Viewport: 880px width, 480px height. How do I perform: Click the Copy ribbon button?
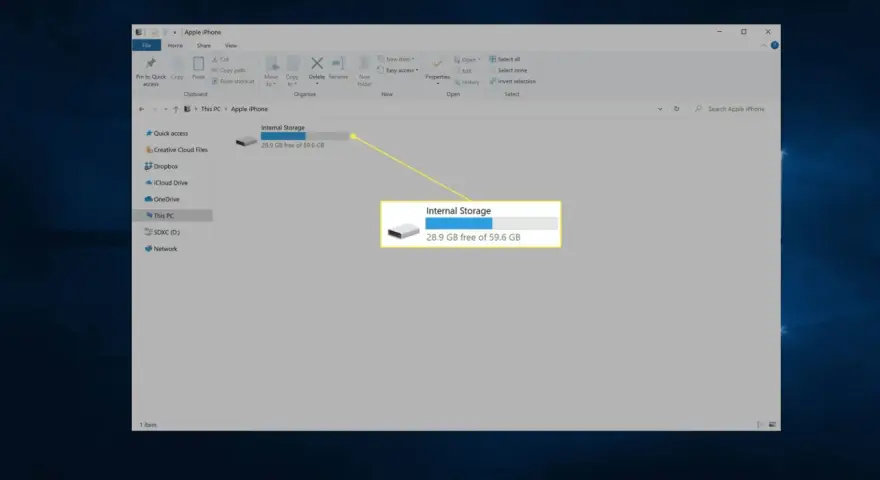point(177,68)
